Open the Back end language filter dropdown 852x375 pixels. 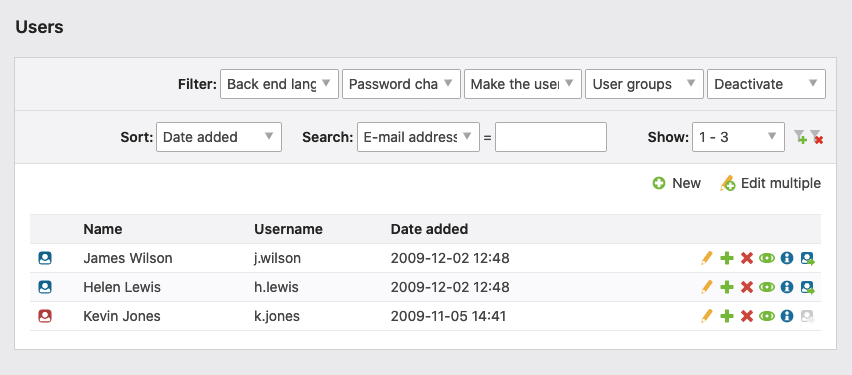[279, 84]
